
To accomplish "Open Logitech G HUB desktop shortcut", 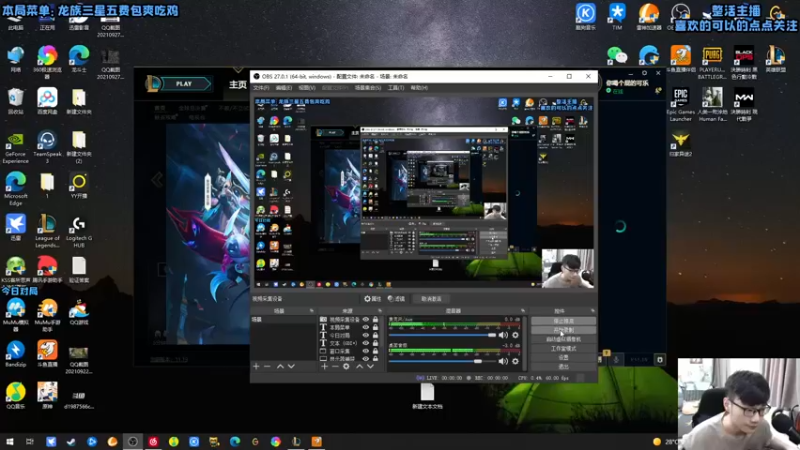I will pos(79,231).
